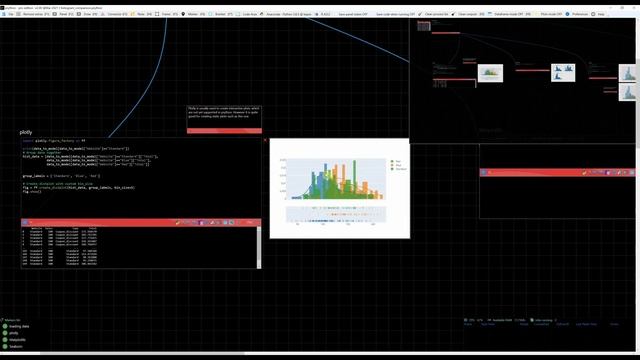Click the 'plotly' frame title label
This screenshot has height=360, width=640.
click(x=26, y=132)
